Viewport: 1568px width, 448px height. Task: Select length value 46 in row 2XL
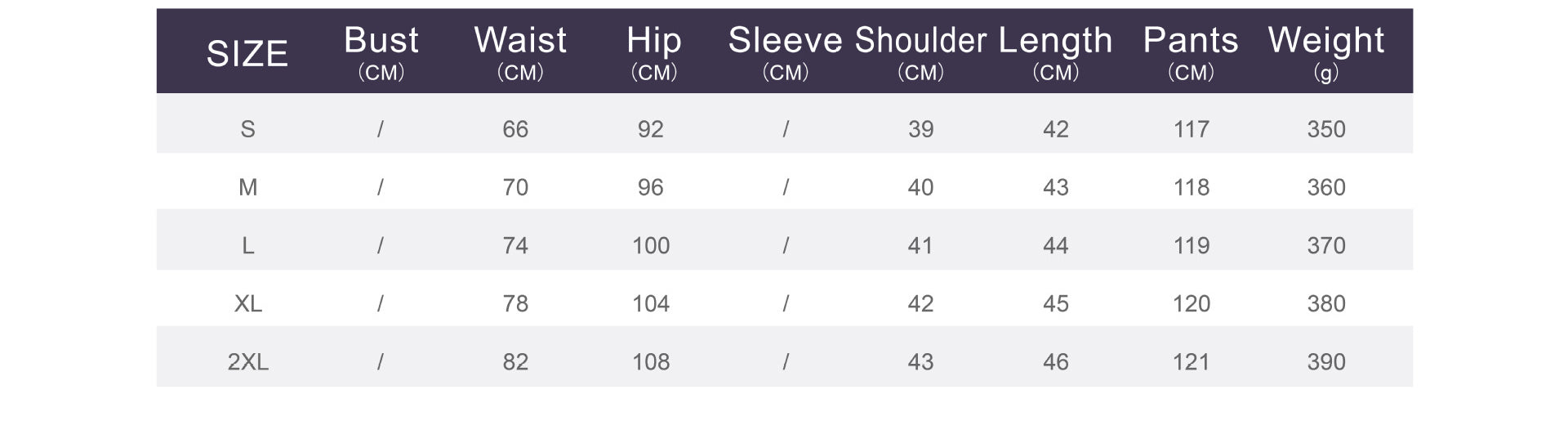pos(1056,361)
